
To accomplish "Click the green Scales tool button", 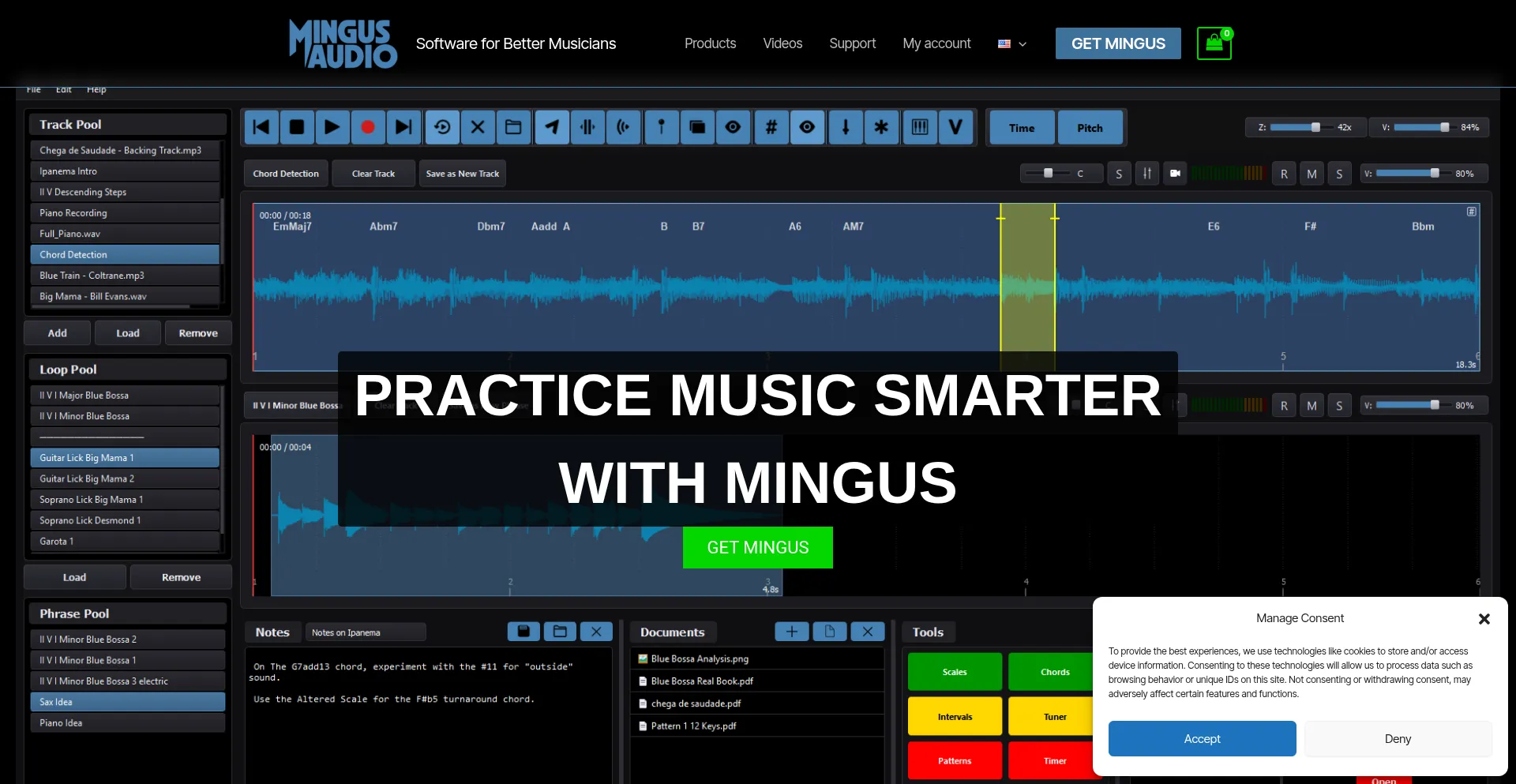I will [x=955, y=672].
